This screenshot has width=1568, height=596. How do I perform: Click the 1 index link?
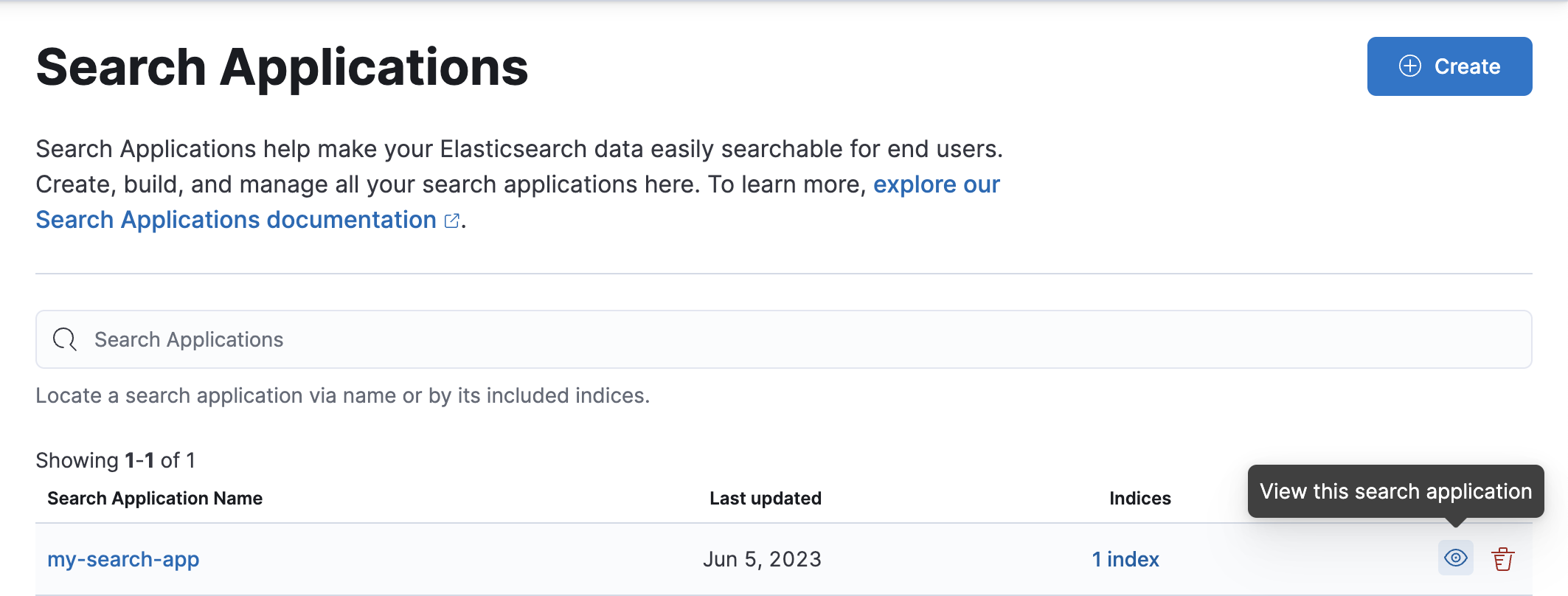point(1125,558)
